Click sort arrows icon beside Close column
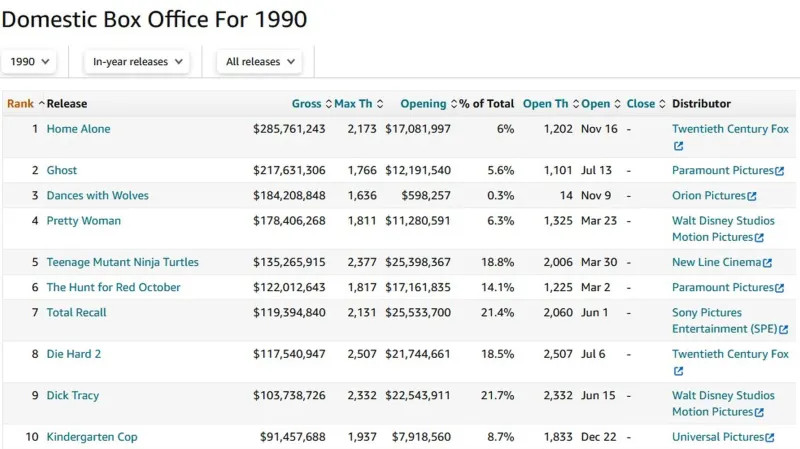 (662, 104)
